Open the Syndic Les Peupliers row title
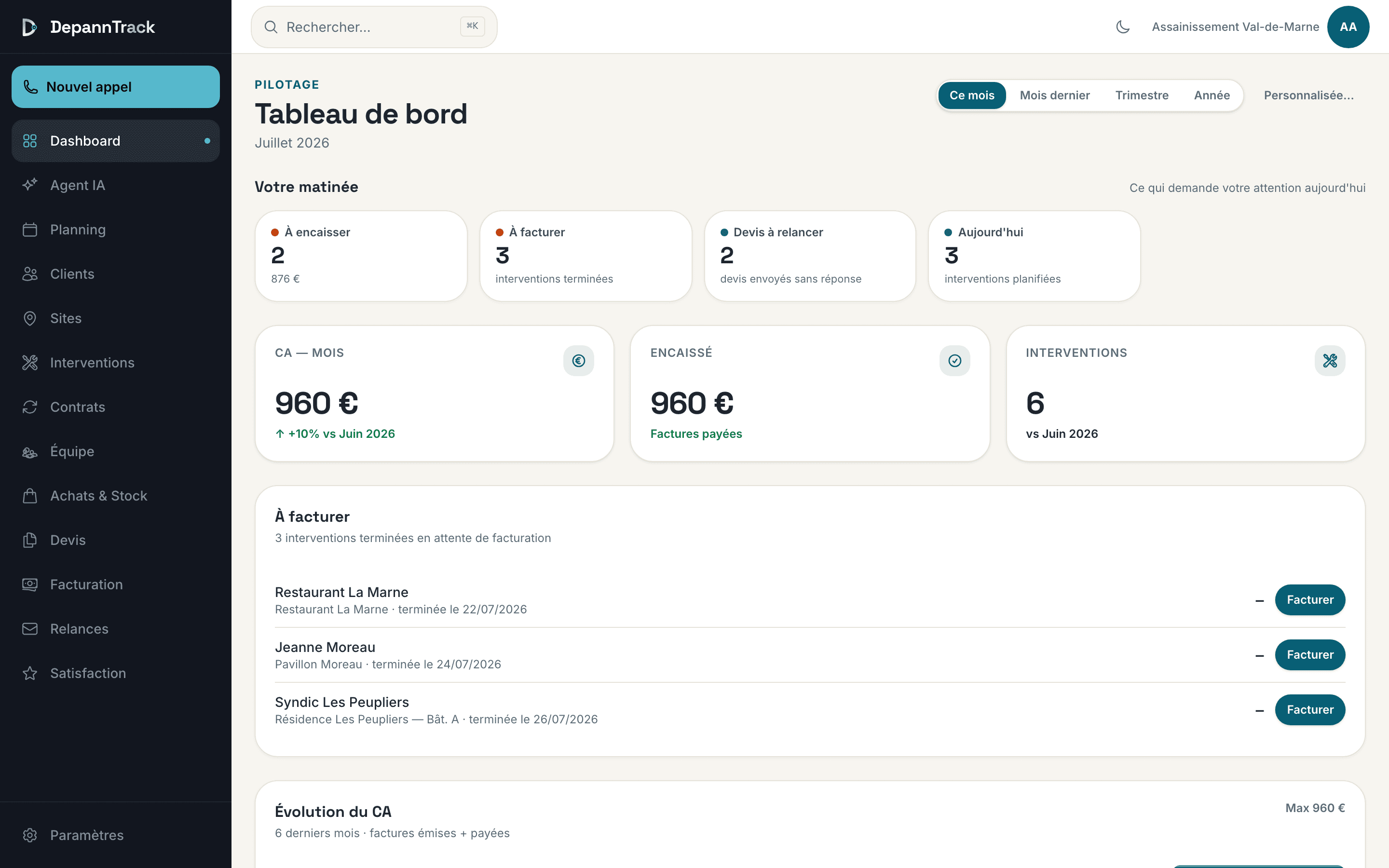Screen dimensions: 1389x868 click(x=342, y=702)
